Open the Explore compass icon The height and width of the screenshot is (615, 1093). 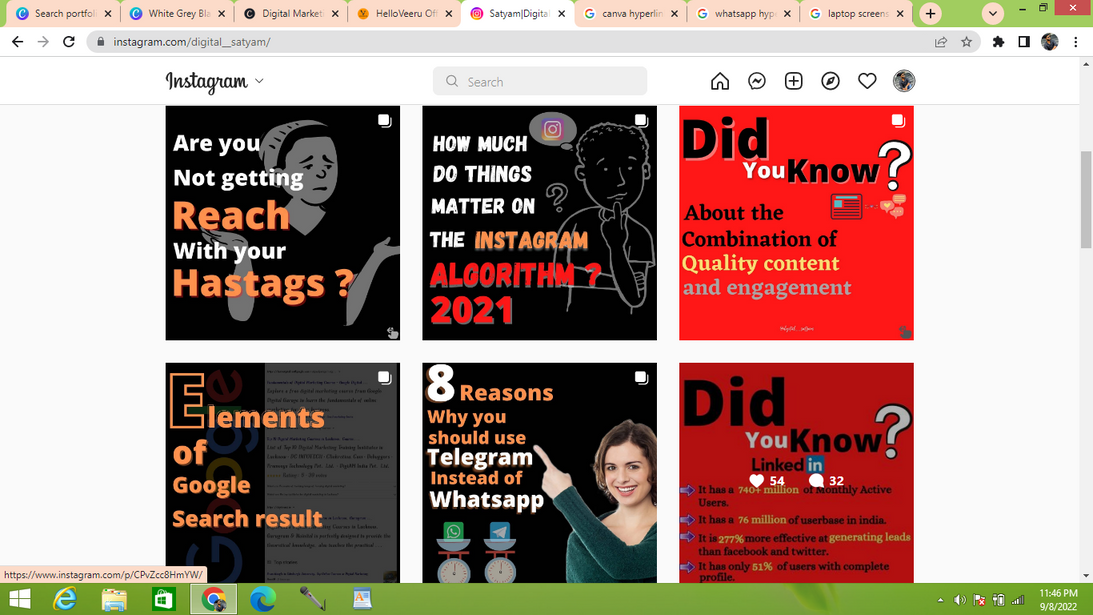831,82
